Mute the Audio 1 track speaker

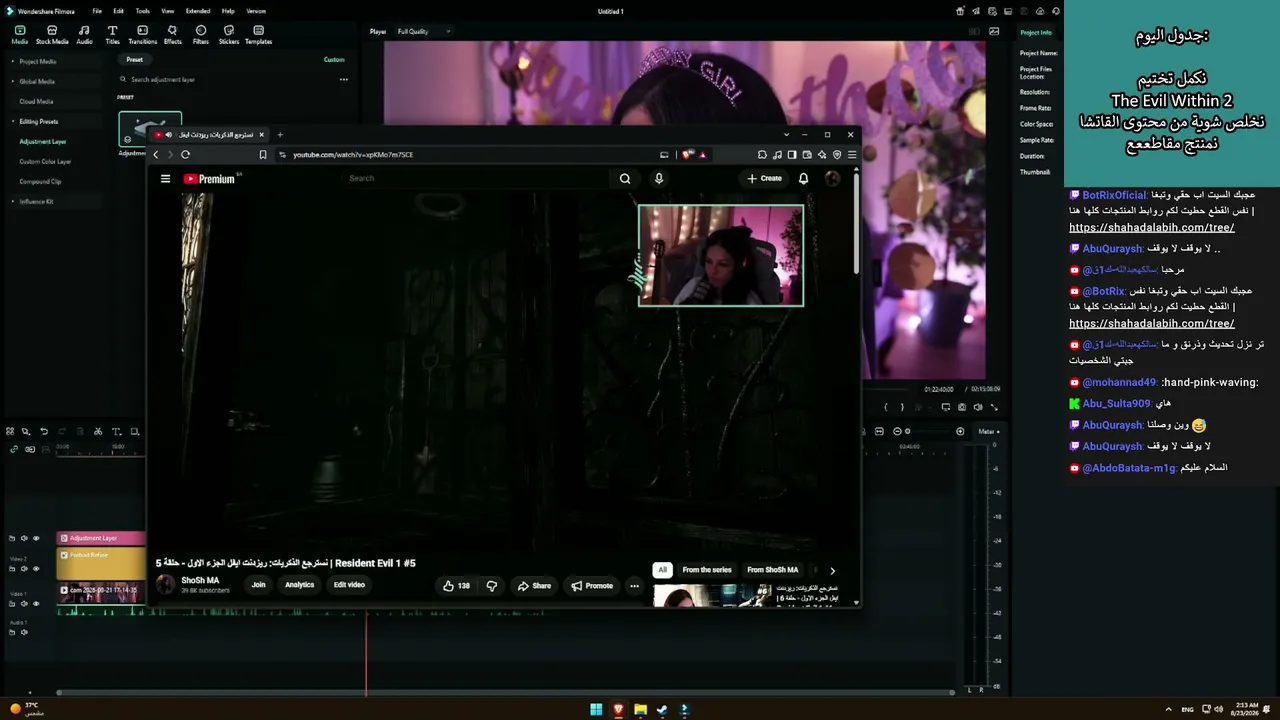[x=24, y=632]
